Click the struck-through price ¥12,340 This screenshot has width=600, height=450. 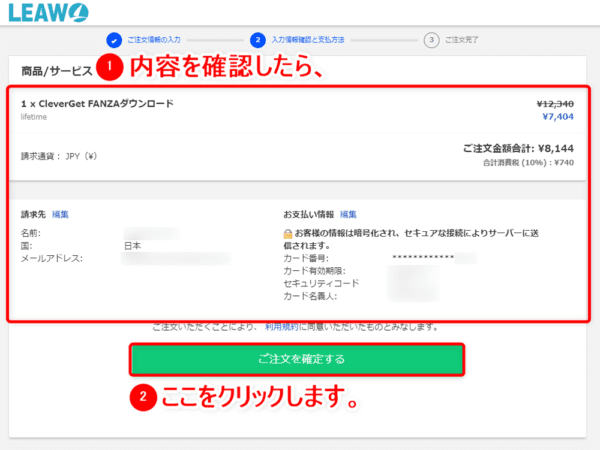(555, 104)
